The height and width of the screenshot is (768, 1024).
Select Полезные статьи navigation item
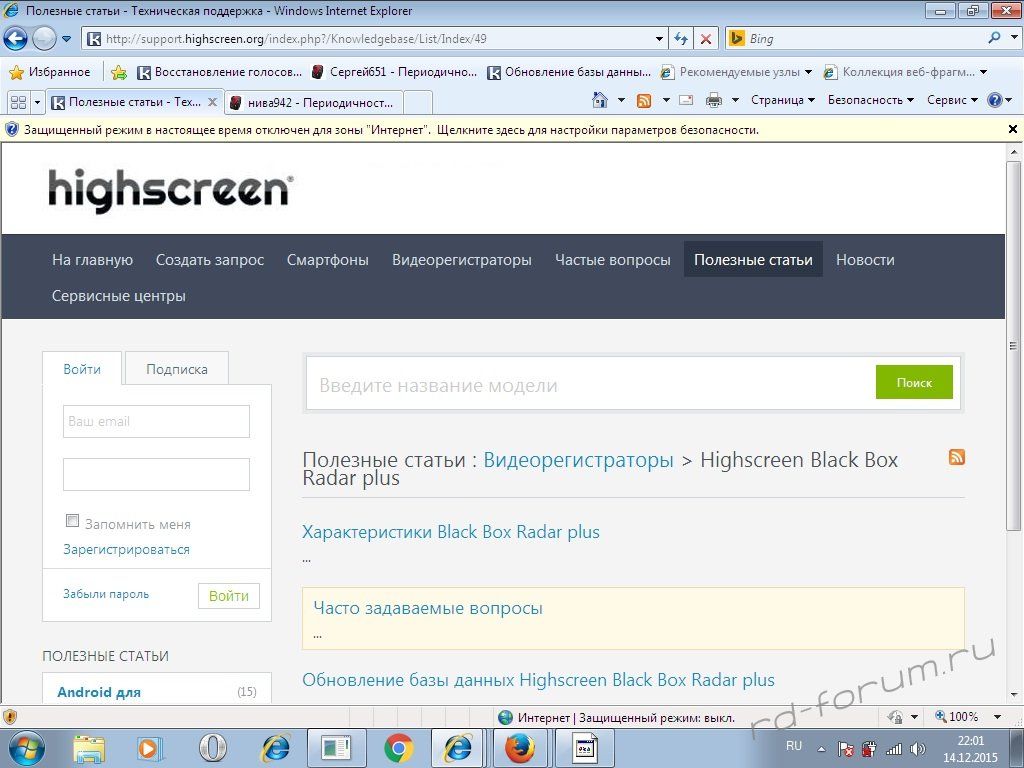click(x=753, y=259)
